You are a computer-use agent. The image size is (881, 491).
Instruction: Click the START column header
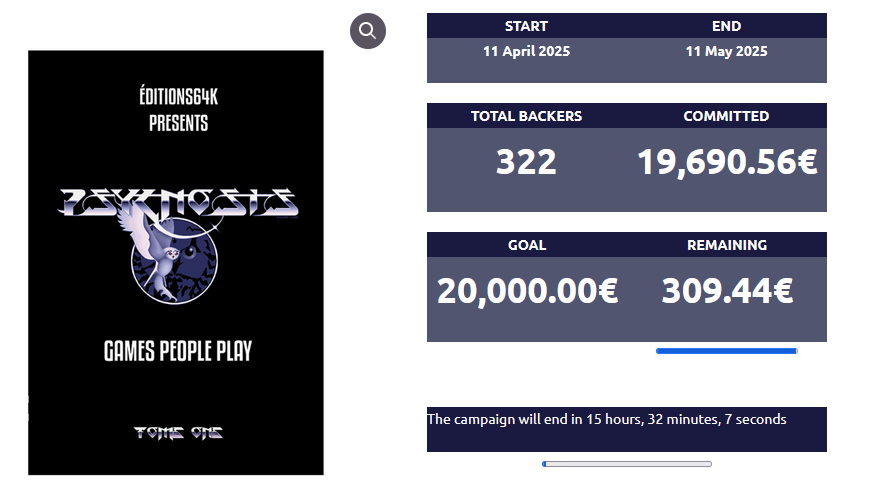[x=526, y=26]
